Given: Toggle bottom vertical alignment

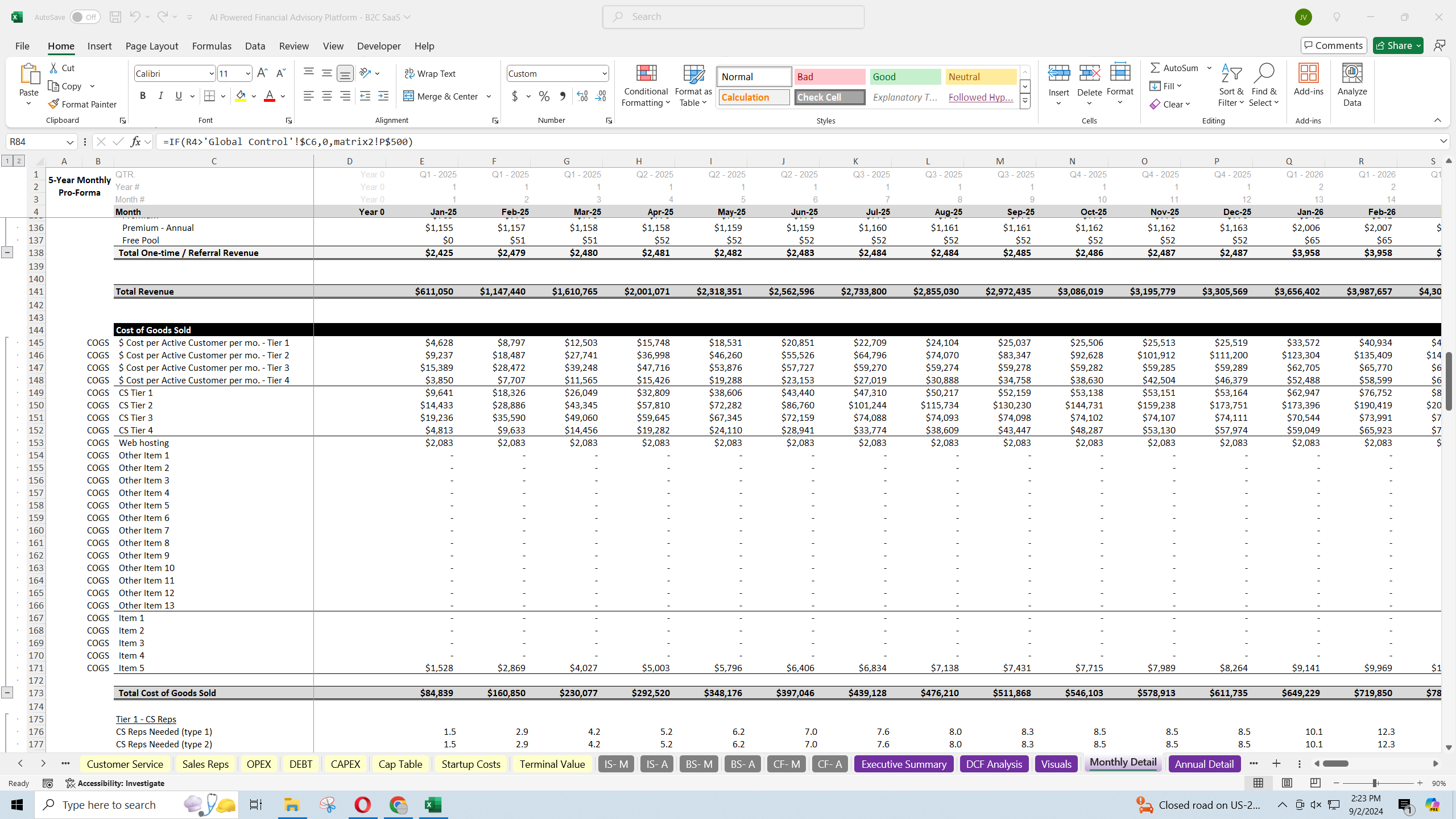Looking at the screenshot, I should click(345, 73).
